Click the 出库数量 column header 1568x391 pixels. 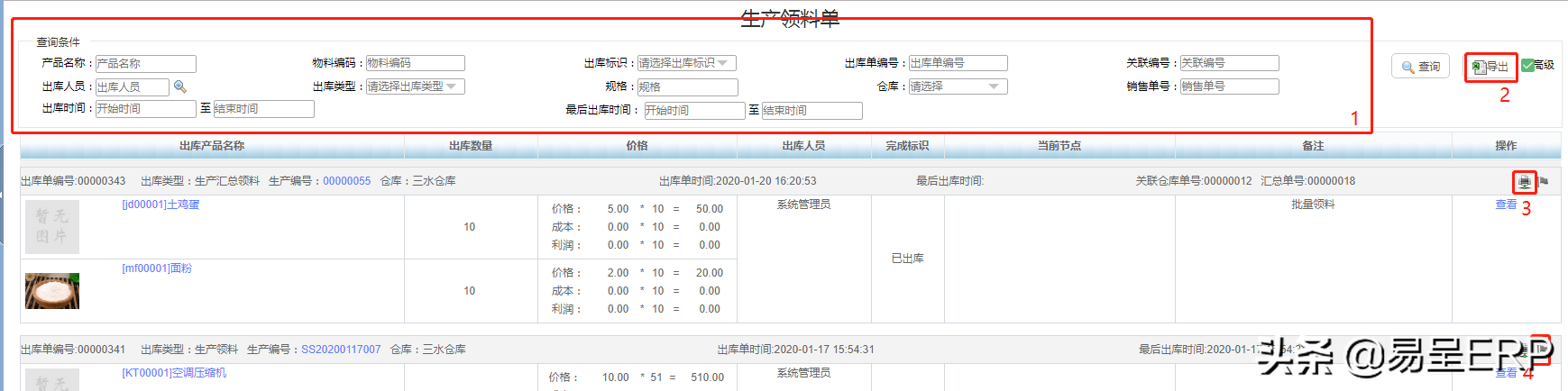click(x=471, y=146)
